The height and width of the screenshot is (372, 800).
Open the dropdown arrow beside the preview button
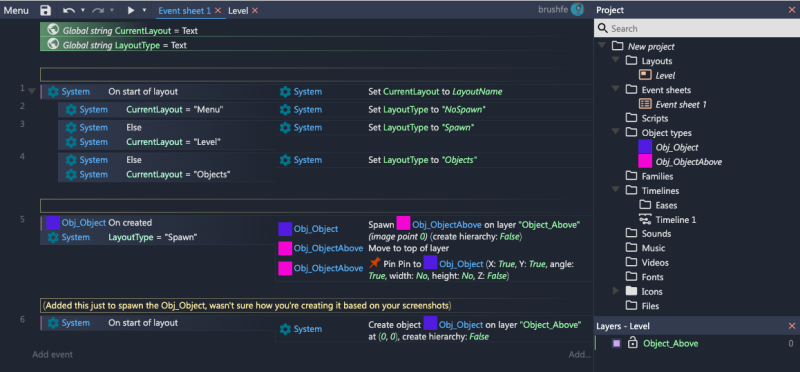click(x=144, y=10)
